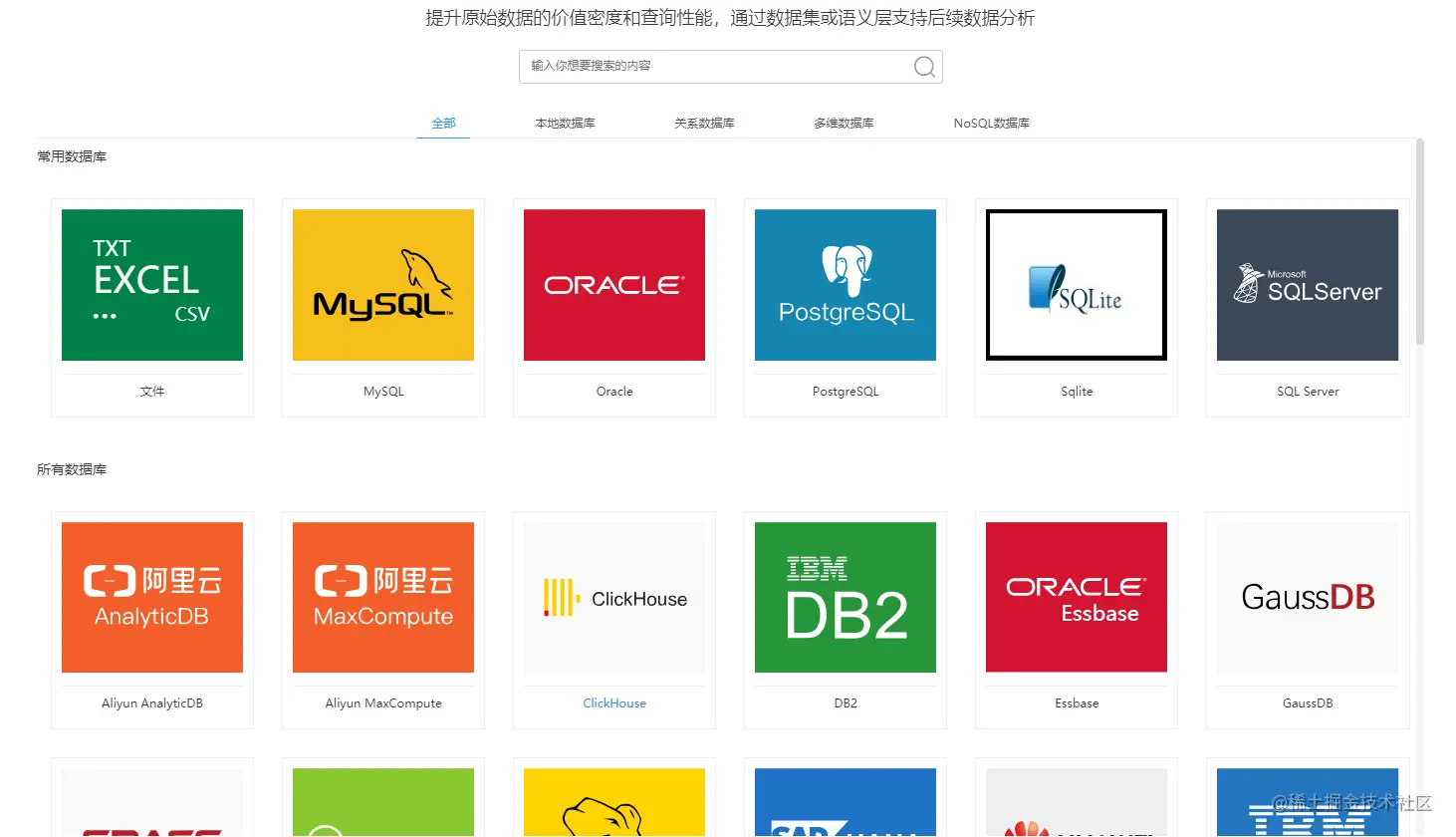This screenshot has height=837, width=1456.
Task: Click the vertical scrollbar thumb
Action: tap(1420, 242)
